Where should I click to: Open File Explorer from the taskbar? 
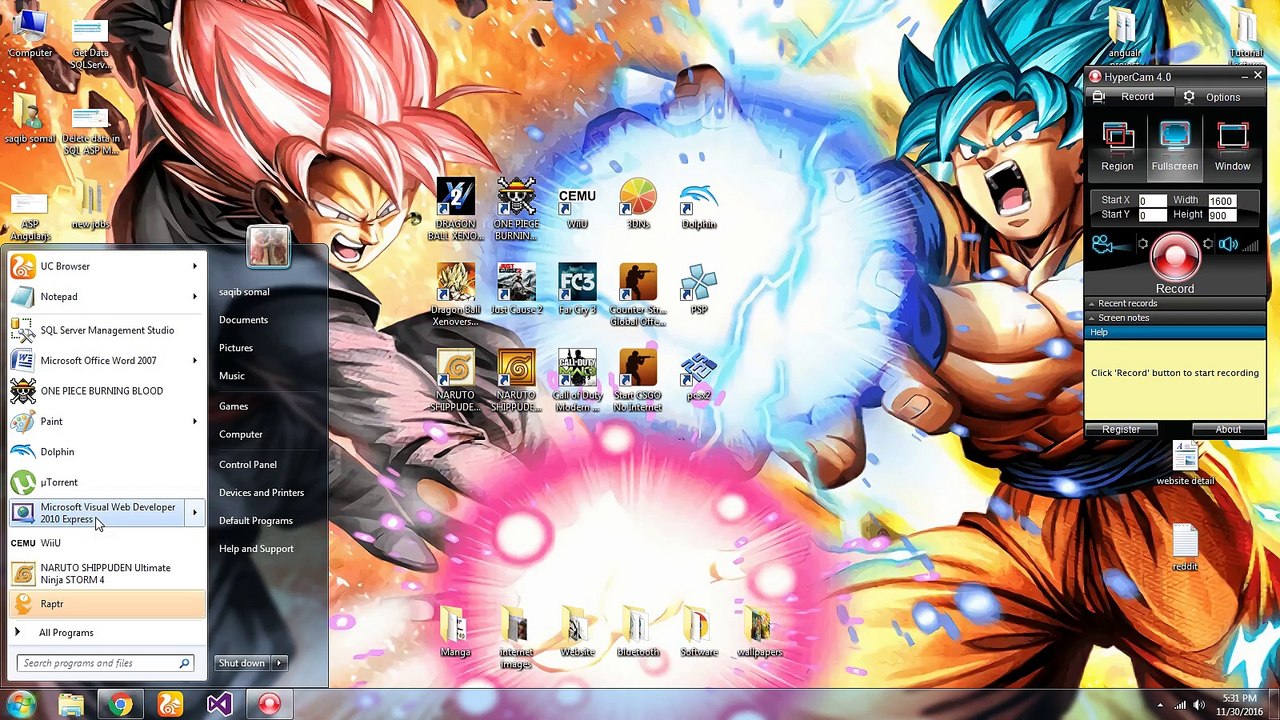[71, 705]
